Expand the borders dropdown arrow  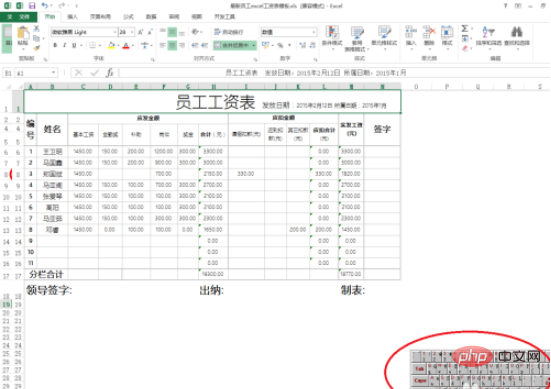pos(100,45)
